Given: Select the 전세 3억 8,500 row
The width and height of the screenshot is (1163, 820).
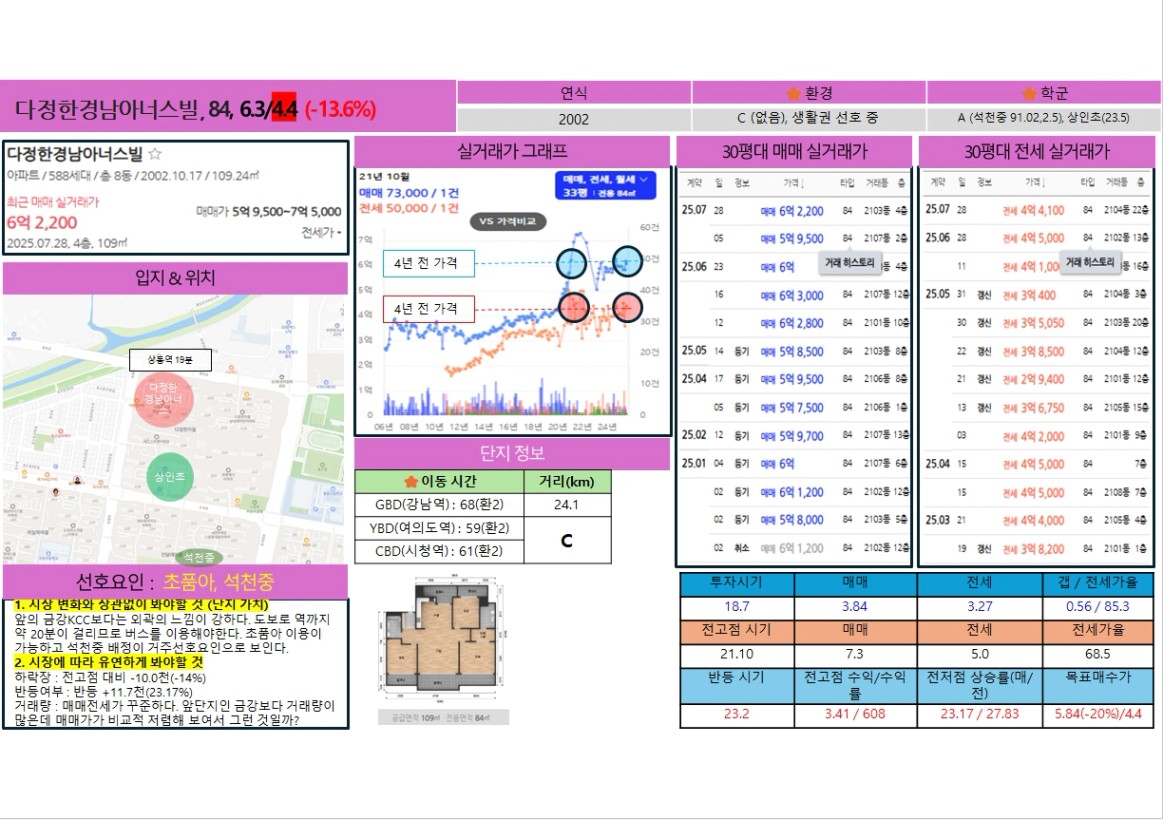Looking at the screenshot, I should click(1036, 351).
